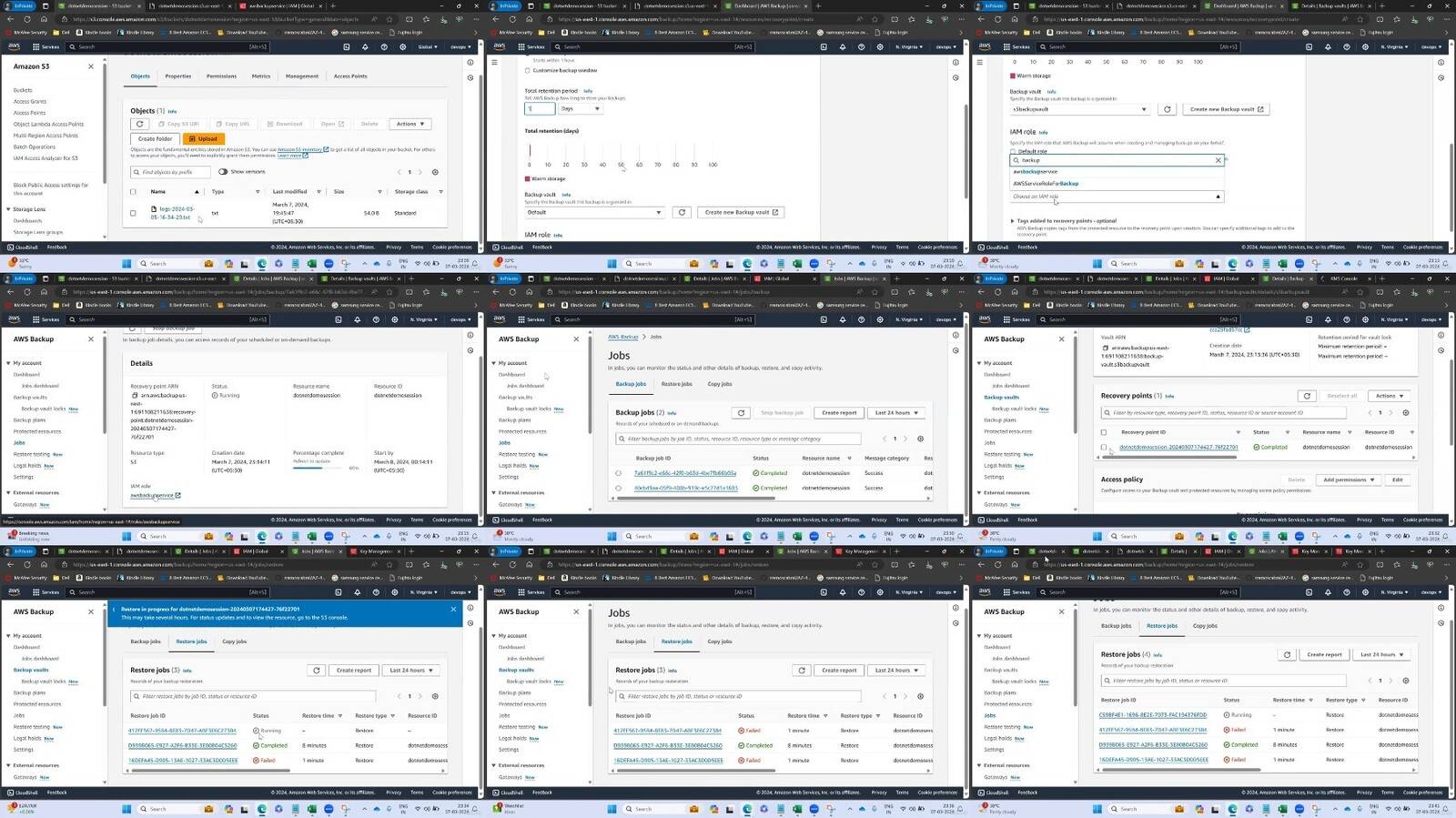
Task: Refresh vault list beside s3backupvault dropdown
Action: [x=1167, y=109]
